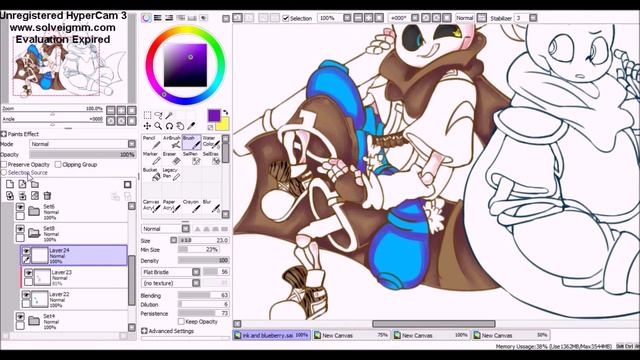640x360 pixels.
Task: Create a new linework layer
Action: point(22,185)
